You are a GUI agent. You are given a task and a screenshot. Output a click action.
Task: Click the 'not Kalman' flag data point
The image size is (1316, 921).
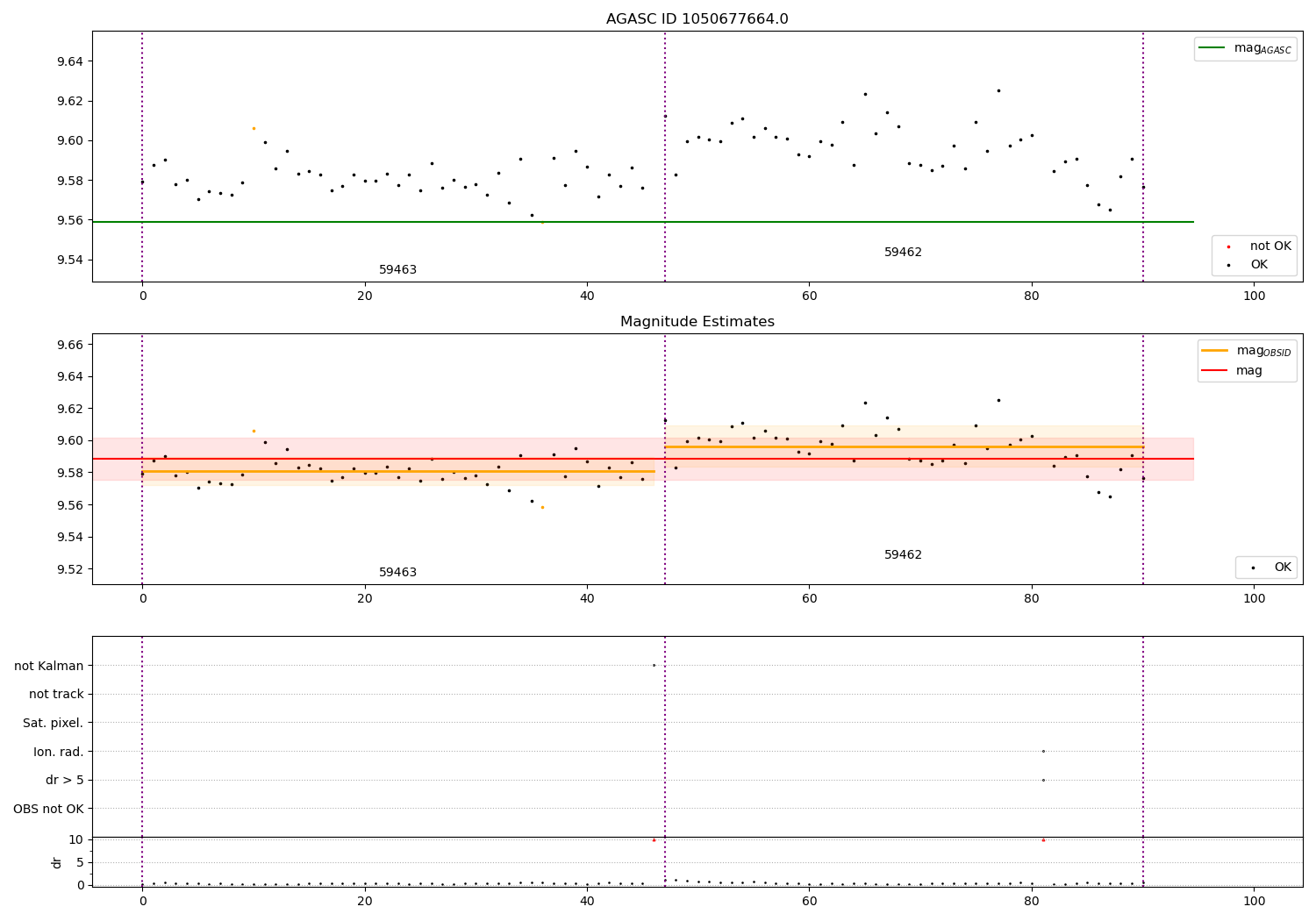pos(654,665)
